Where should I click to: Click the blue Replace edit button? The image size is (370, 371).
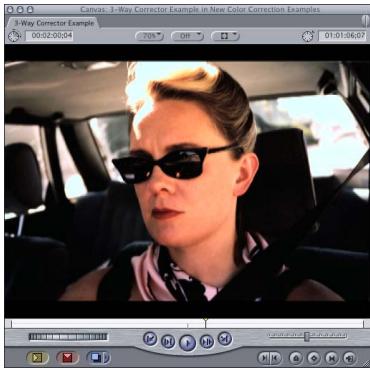click(x=95, y=358)
